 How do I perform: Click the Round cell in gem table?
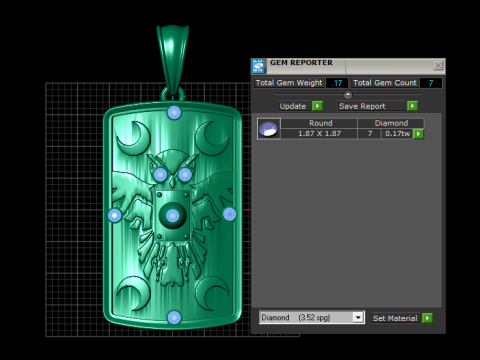pyautogui.click(x=319, y=123)
